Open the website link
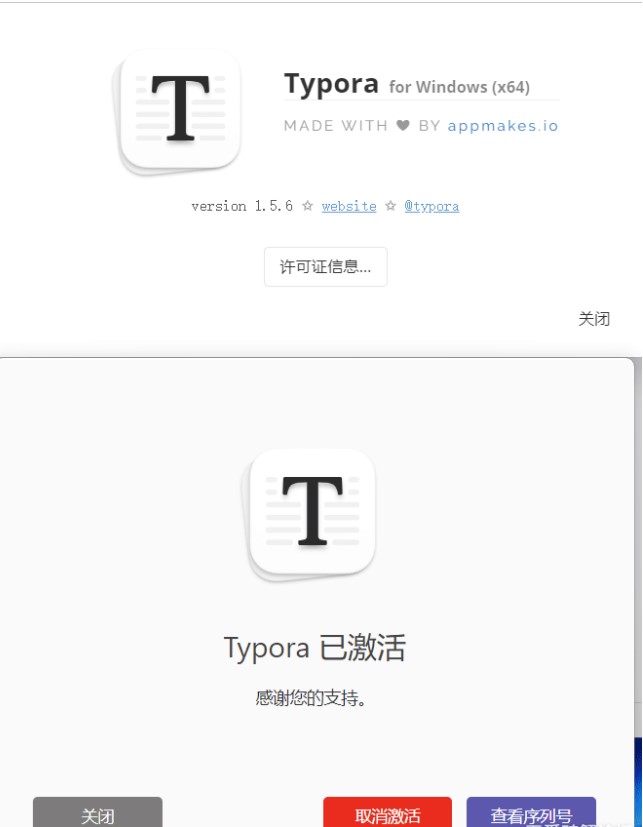Viewport: 643px width, 827px height. [x=349, y=206]
